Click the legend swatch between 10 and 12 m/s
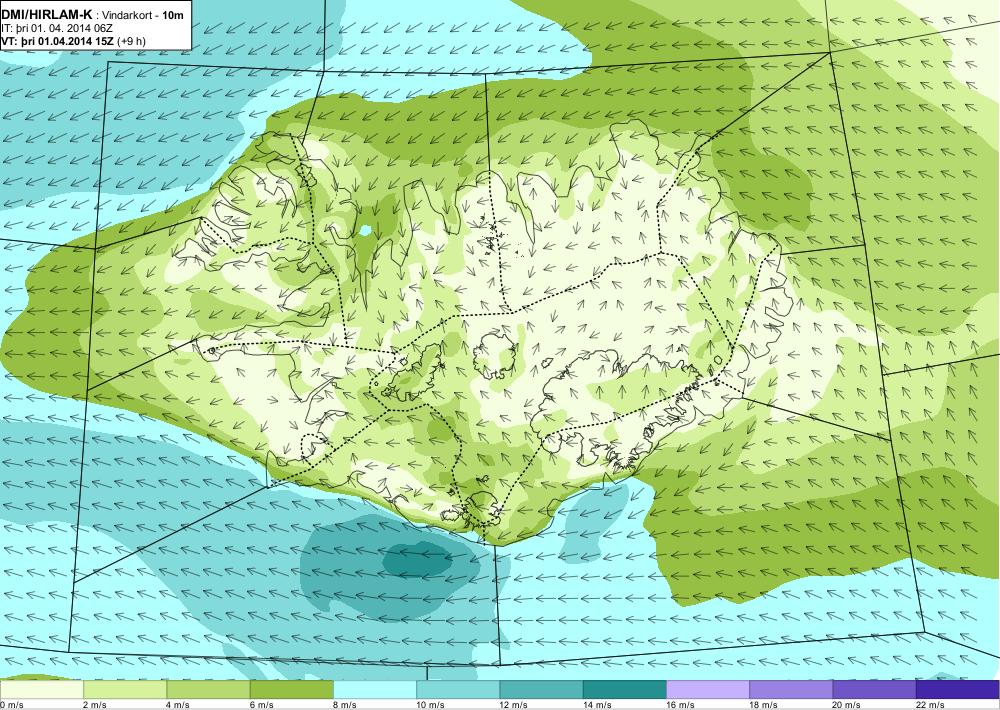This screenshot has height=710, width=1000. click(458, 690)
